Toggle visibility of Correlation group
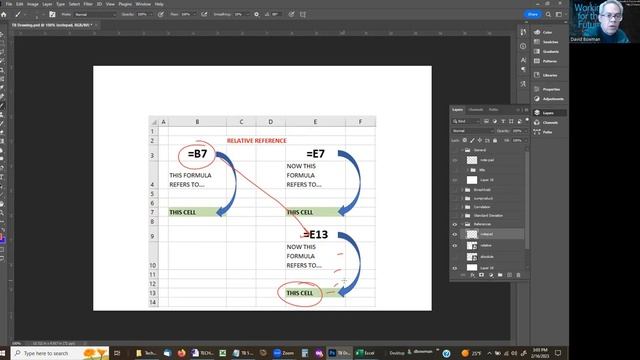This screenshot has height=360, width=640. click(455, 207)
